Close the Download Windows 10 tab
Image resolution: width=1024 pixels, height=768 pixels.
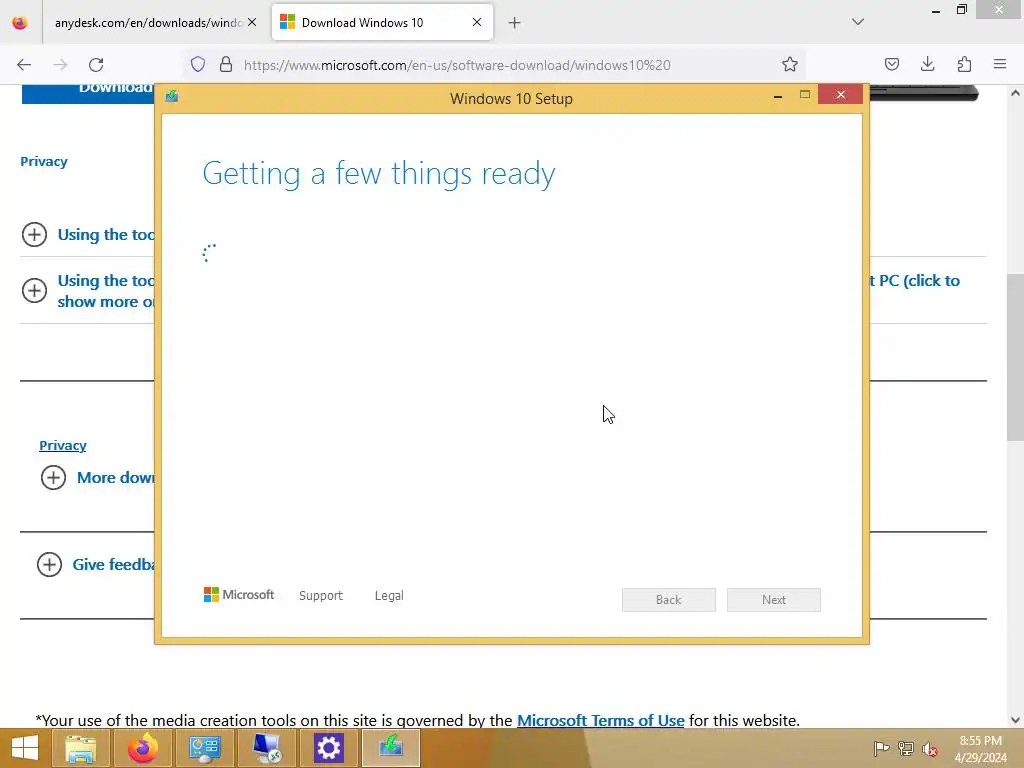click(x=477, y=22)
